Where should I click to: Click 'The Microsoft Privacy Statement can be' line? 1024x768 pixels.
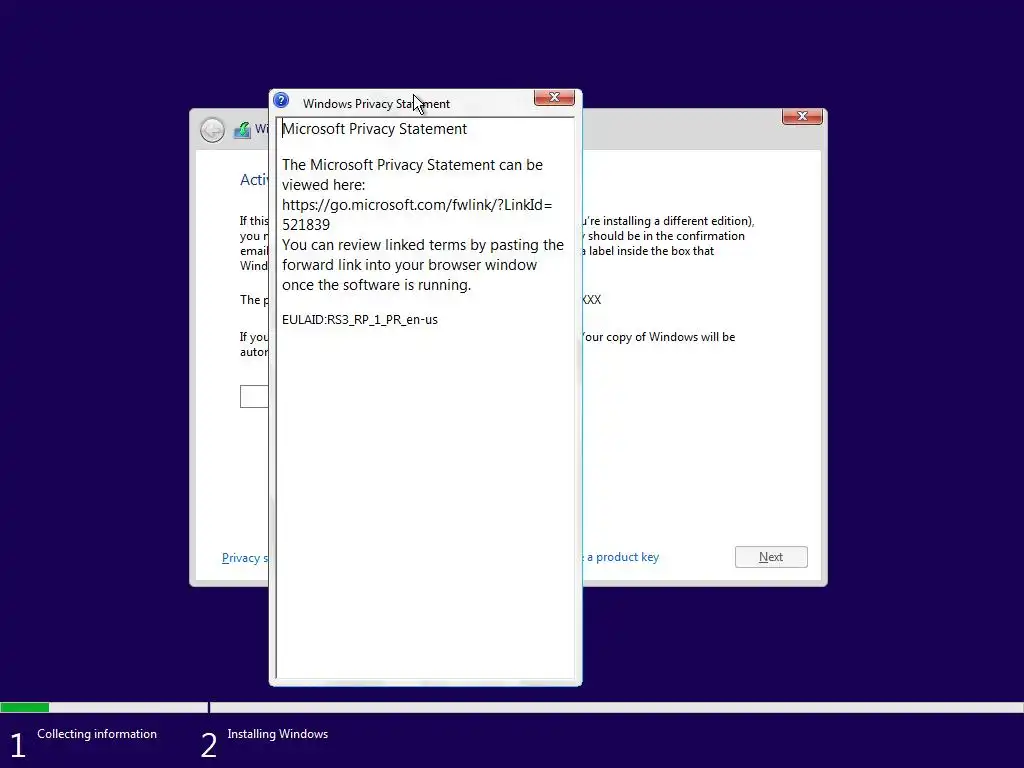click(x=412, y=165)
